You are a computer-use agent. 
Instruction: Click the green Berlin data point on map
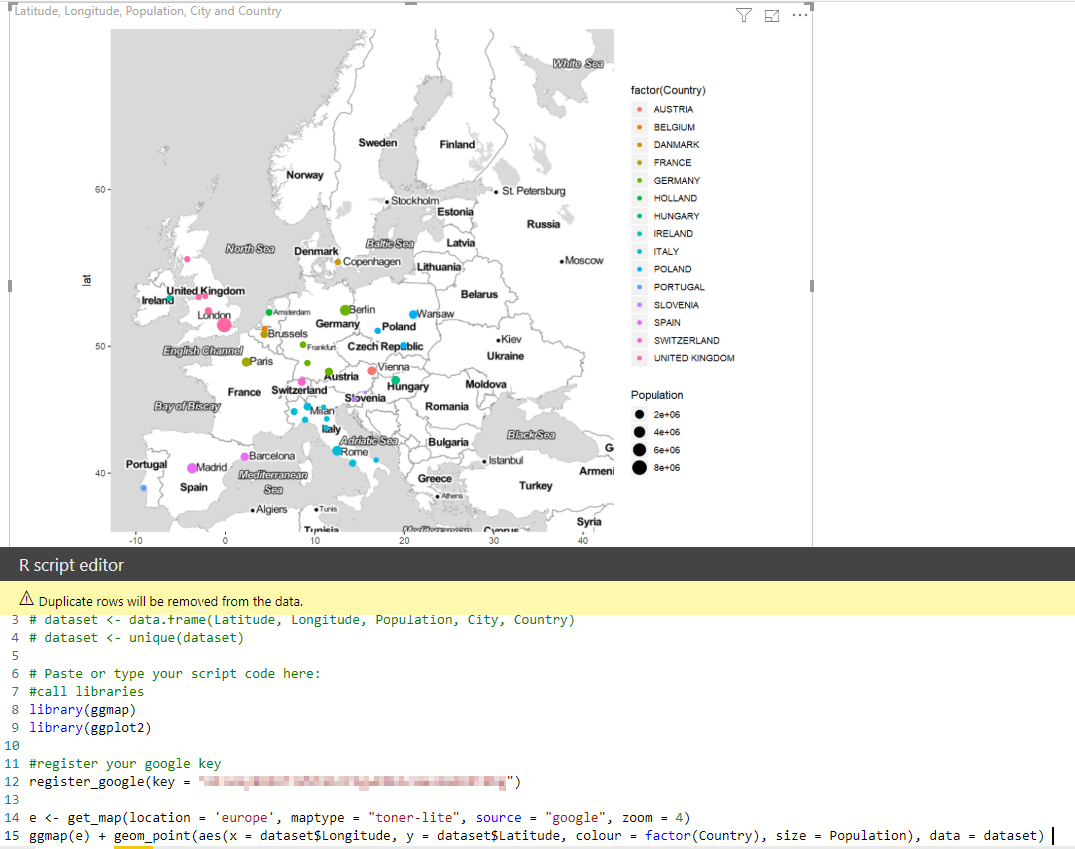click(x=345, y=311)
